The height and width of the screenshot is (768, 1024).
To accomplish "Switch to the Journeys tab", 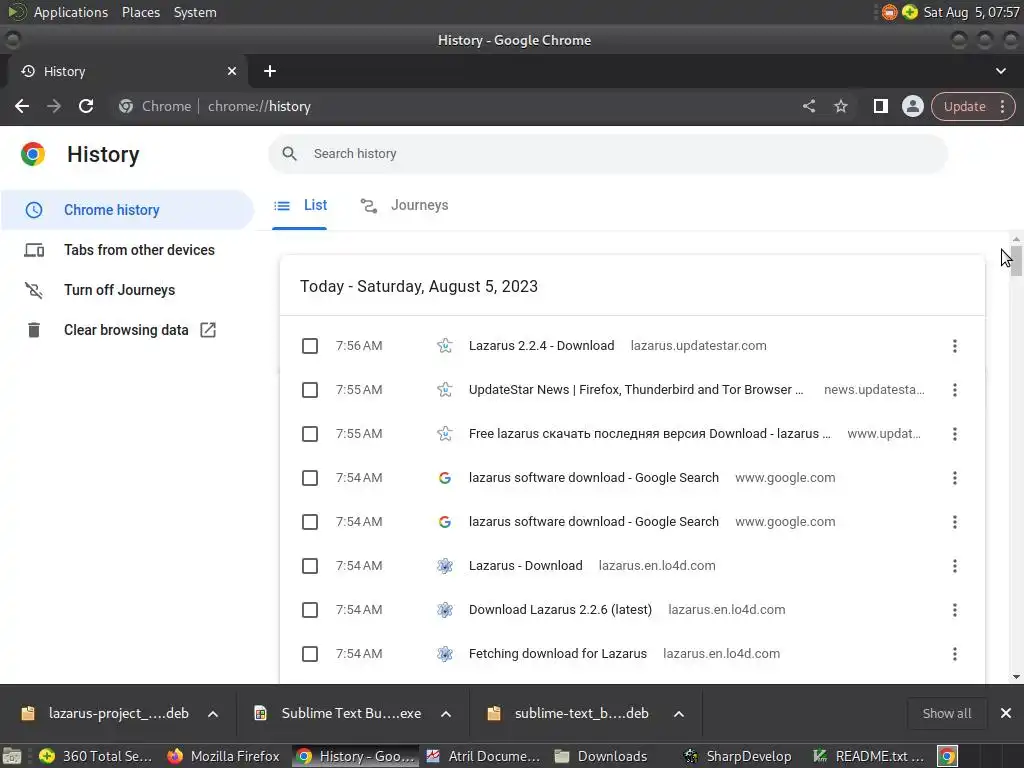I will pos(404,205).
